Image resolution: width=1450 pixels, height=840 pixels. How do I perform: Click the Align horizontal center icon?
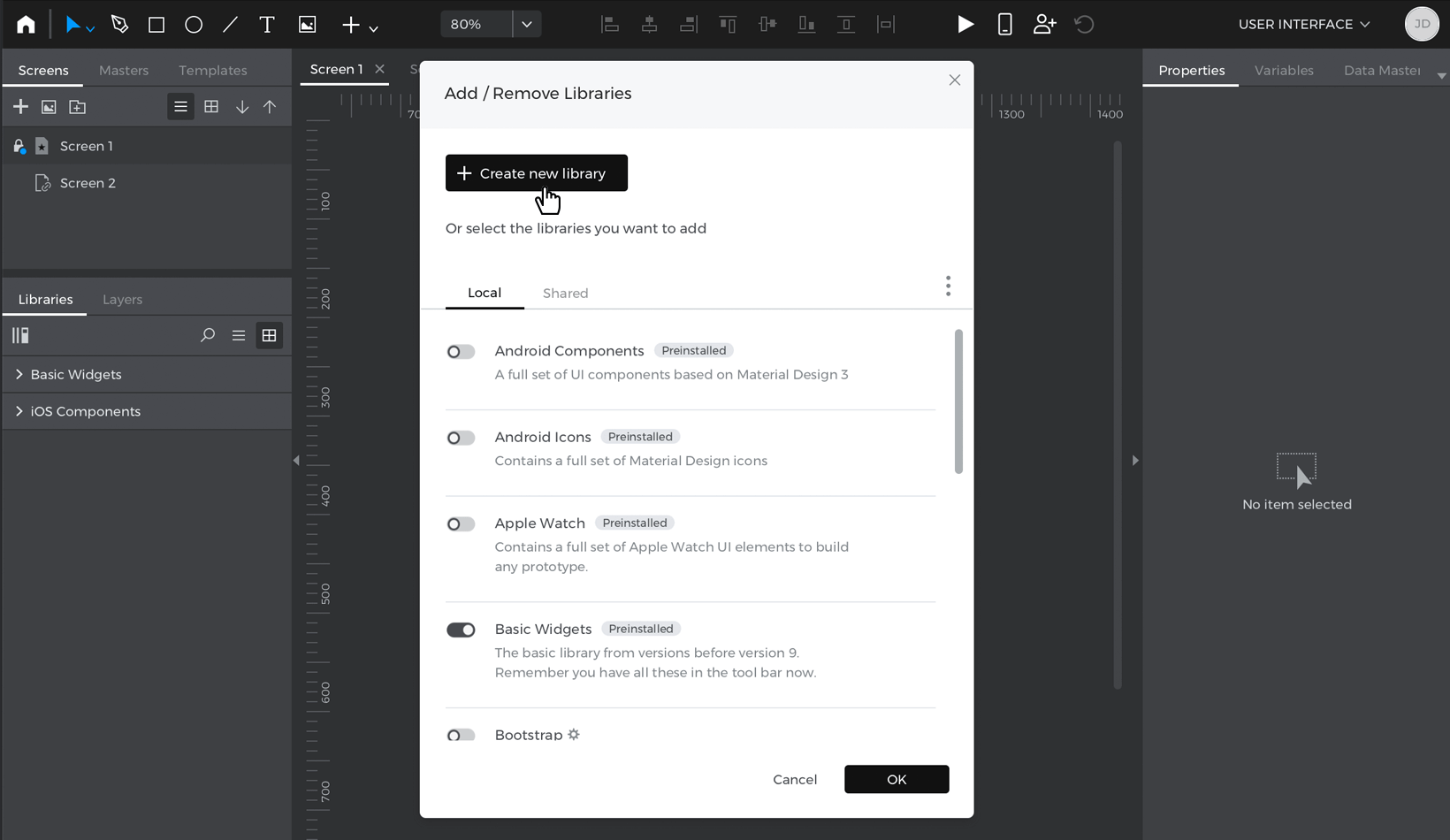coord(649,25)
